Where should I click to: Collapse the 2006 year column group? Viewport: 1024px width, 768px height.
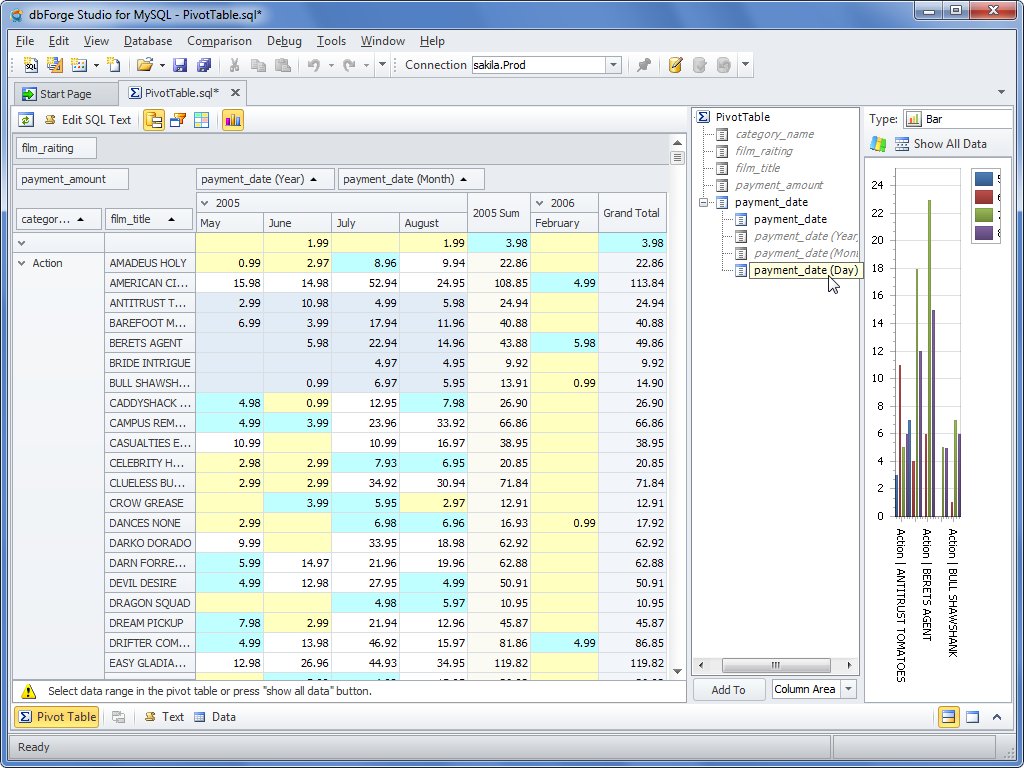pos(539,203)
